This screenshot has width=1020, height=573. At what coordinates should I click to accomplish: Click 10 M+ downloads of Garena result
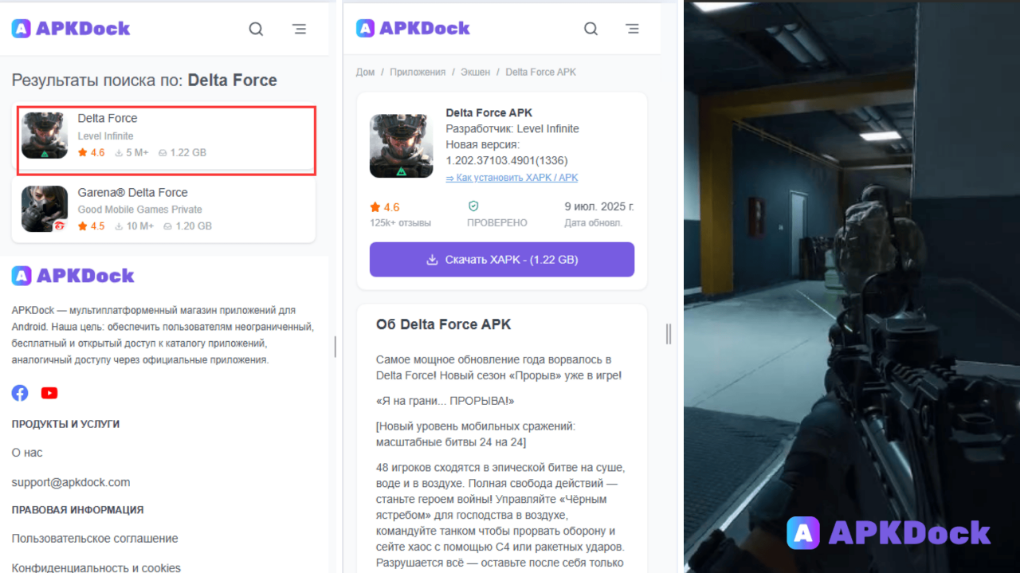(x=134, y=226)
